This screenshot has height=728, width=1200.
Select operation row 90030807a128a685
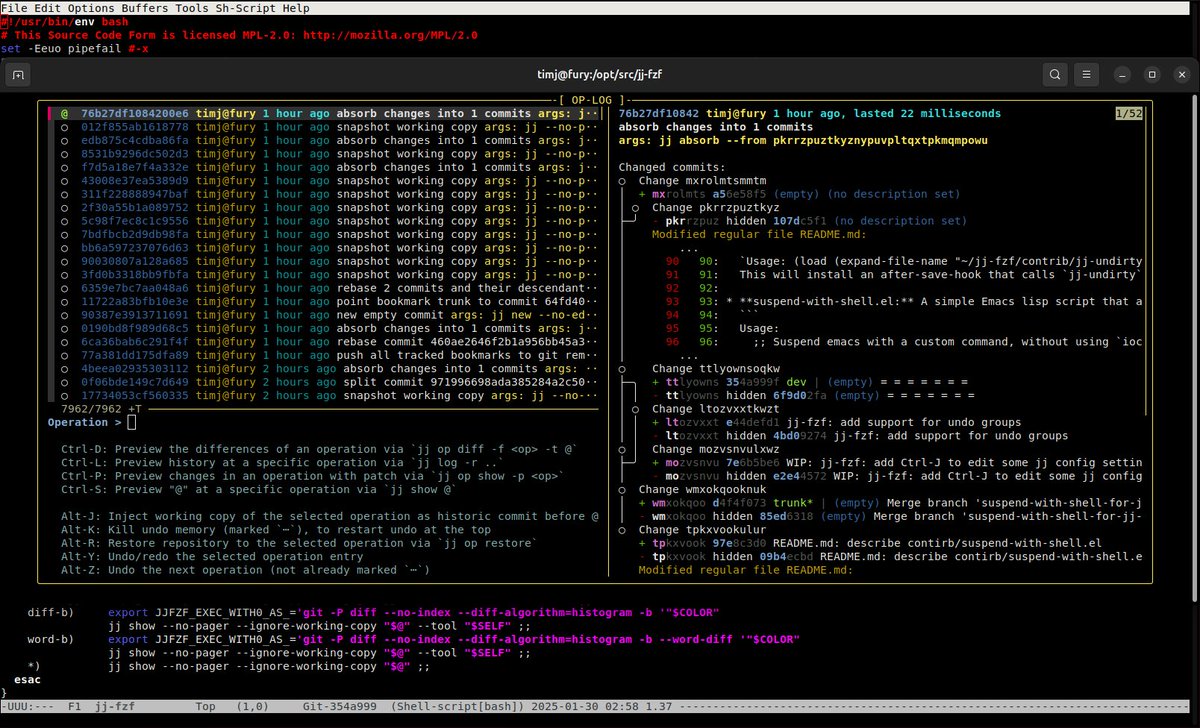(x=324, y=261)
